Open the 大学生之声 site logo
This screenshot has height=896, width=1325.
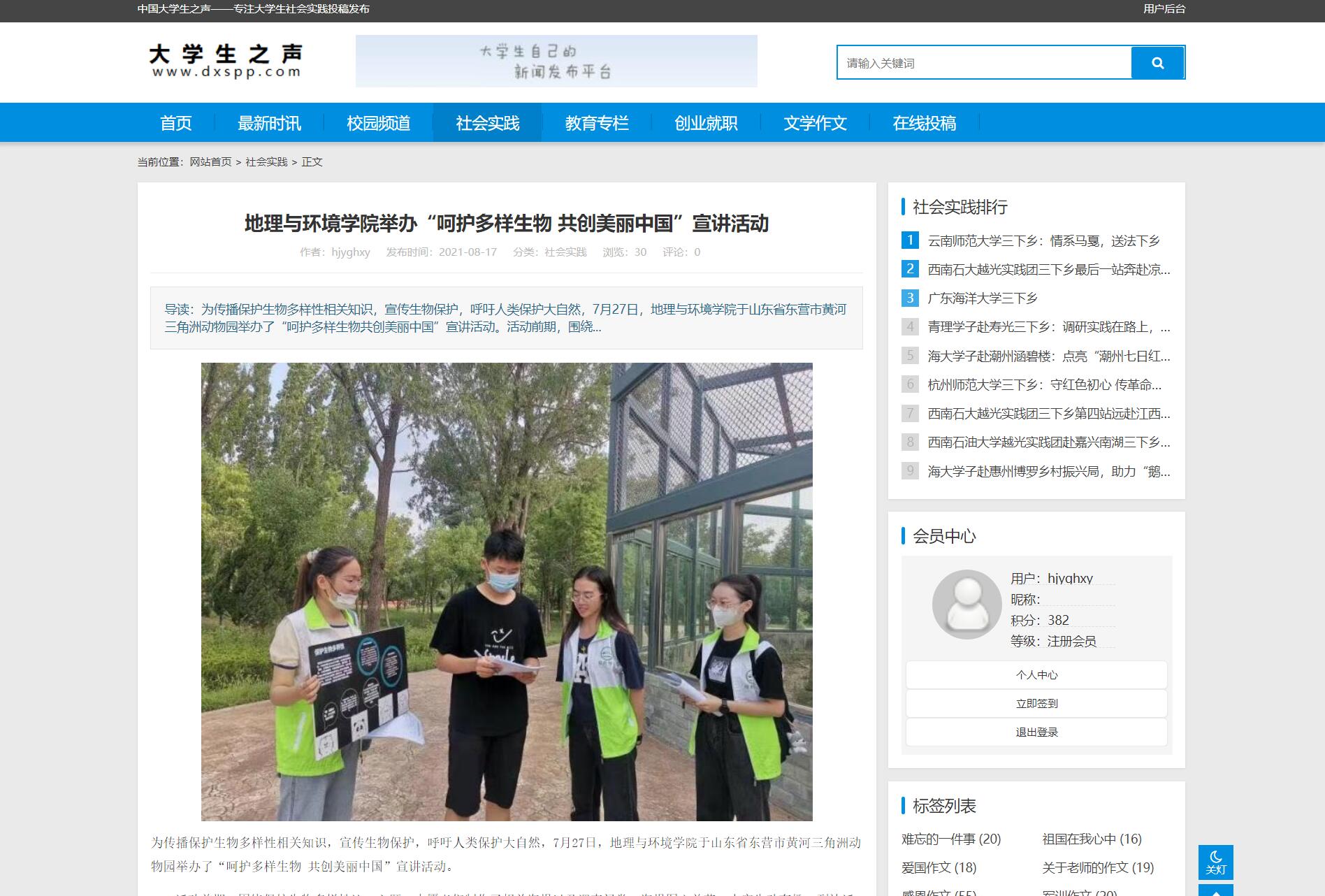click(x=226, y=62)
